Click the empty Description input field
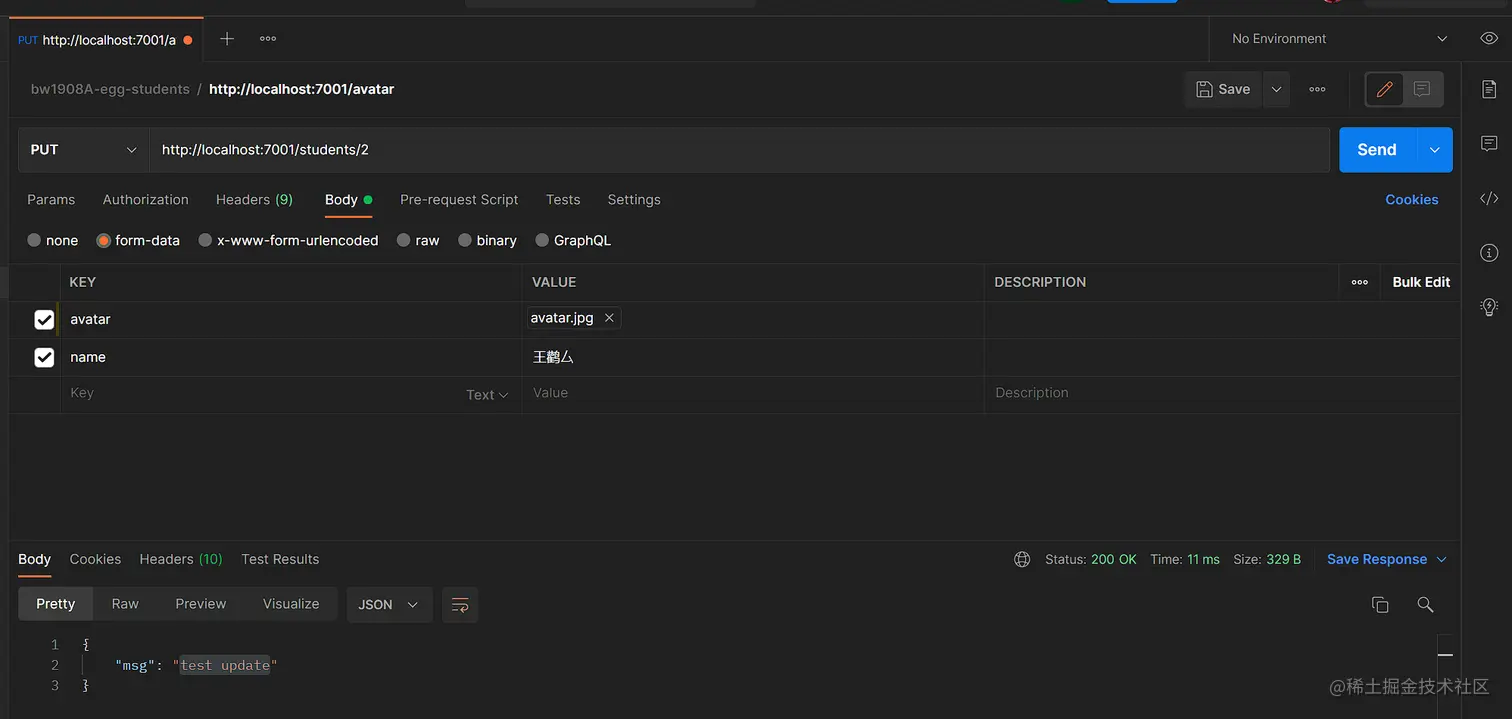1512x719 pixels. click(x=1222, y=394)
